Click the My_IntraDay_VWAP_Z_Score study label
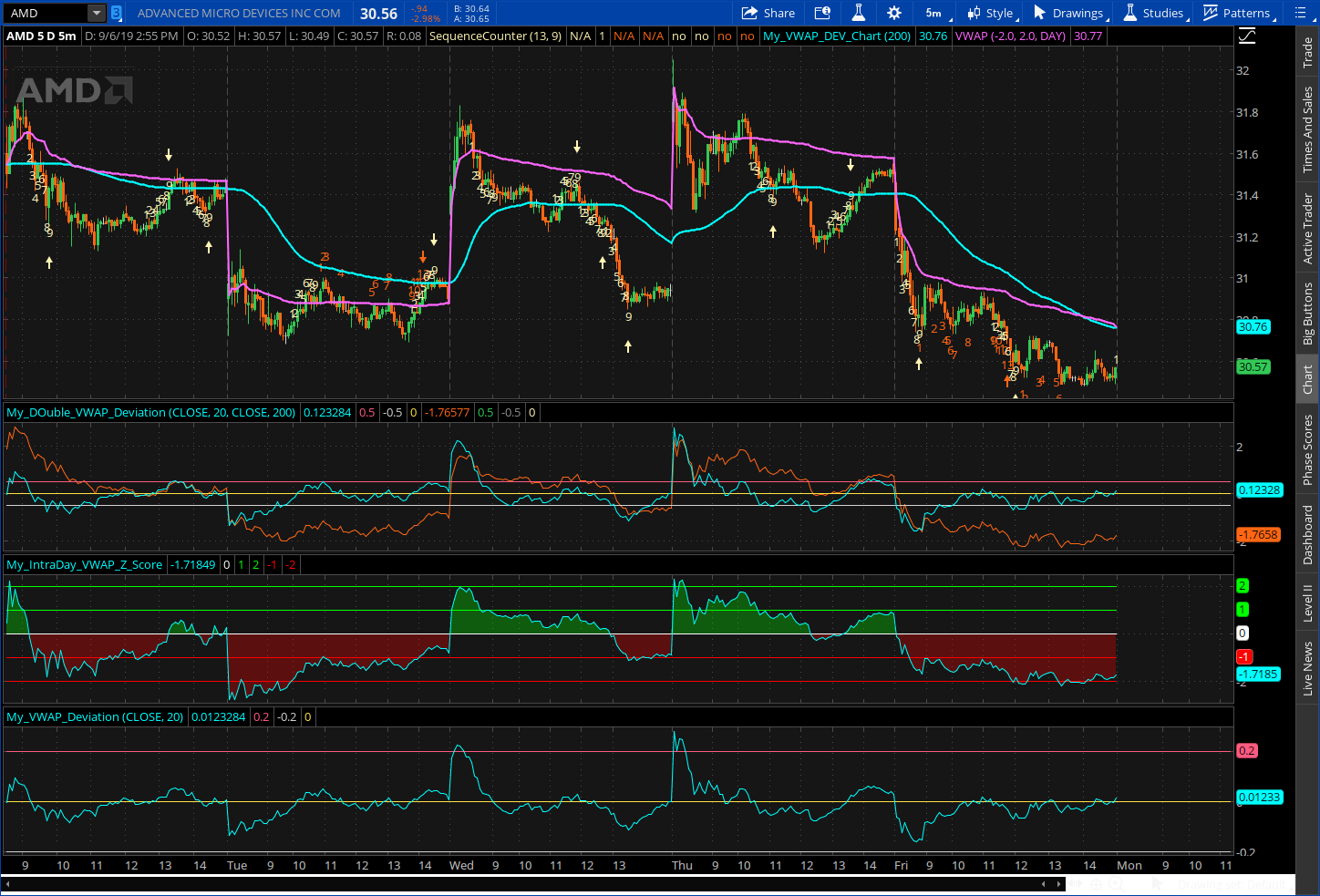The width and height of the screenshot is (1320, 896). coord(85,565)
